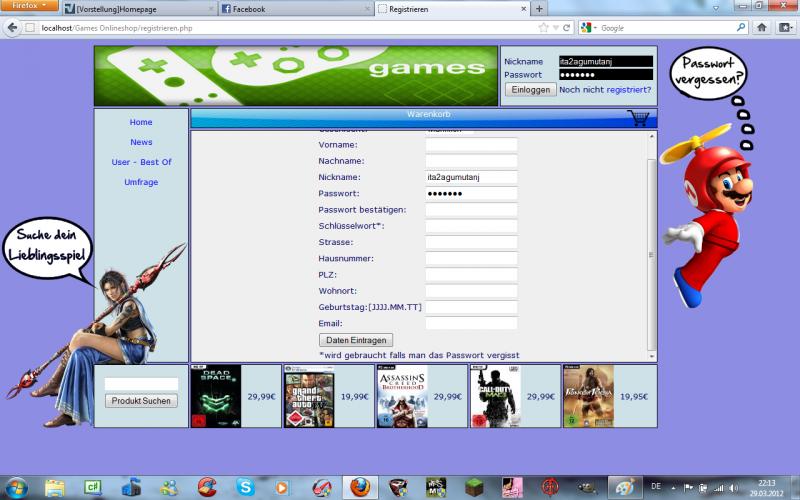Click the Windows Start button
This screenshot has width=800, height=500.
16,487
